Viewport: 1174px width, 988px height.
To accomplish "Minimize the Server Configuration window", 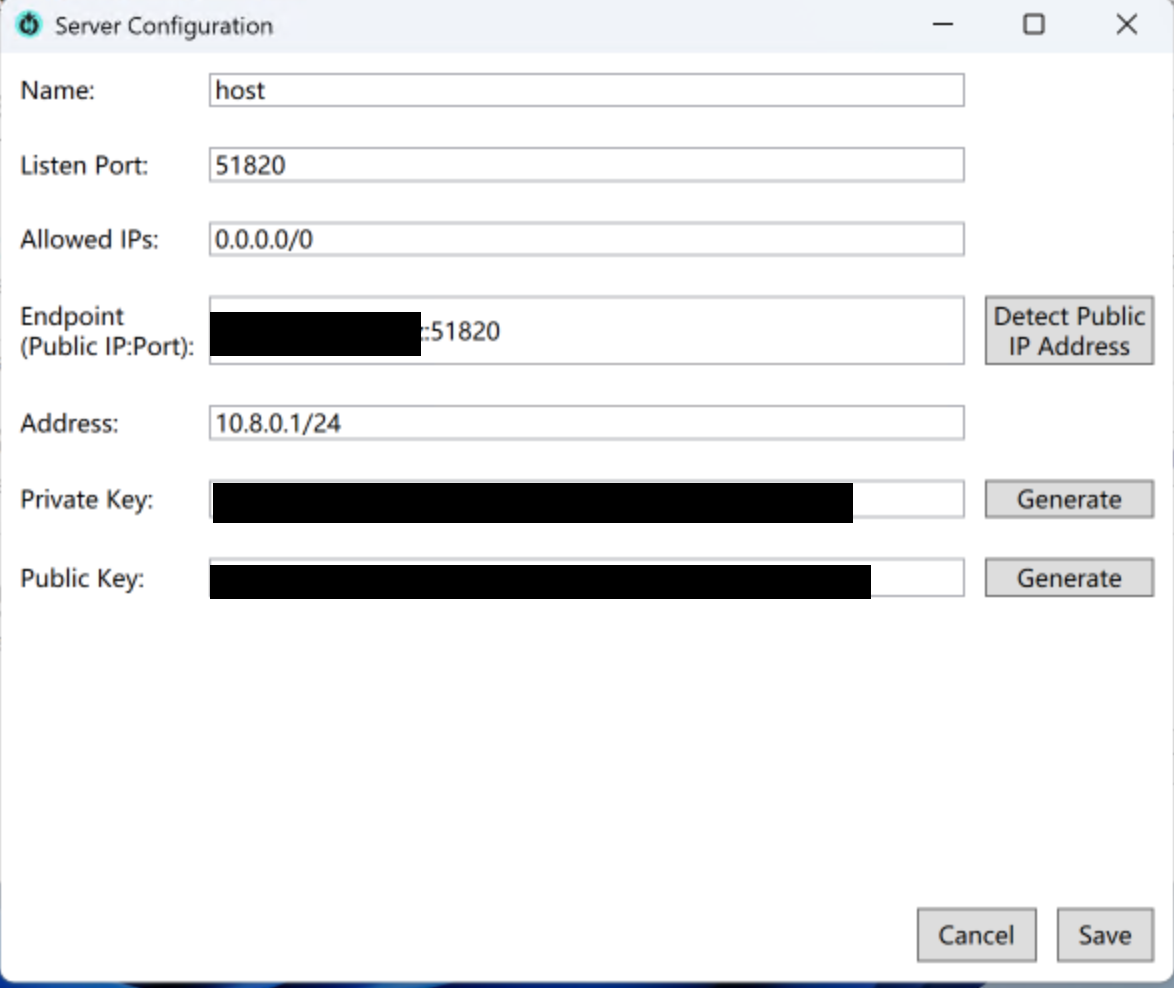I will [942, 25].
